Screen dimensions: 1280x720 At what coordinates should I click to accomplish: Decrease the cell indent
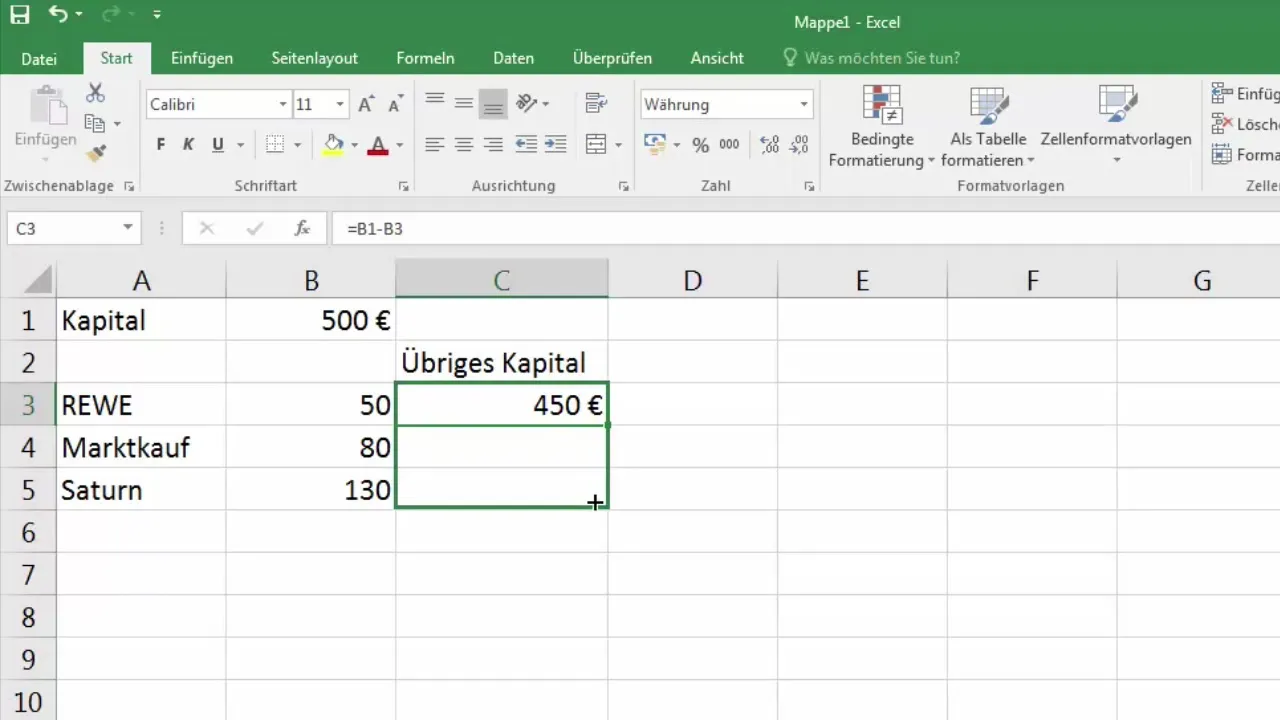click(526, 145)
